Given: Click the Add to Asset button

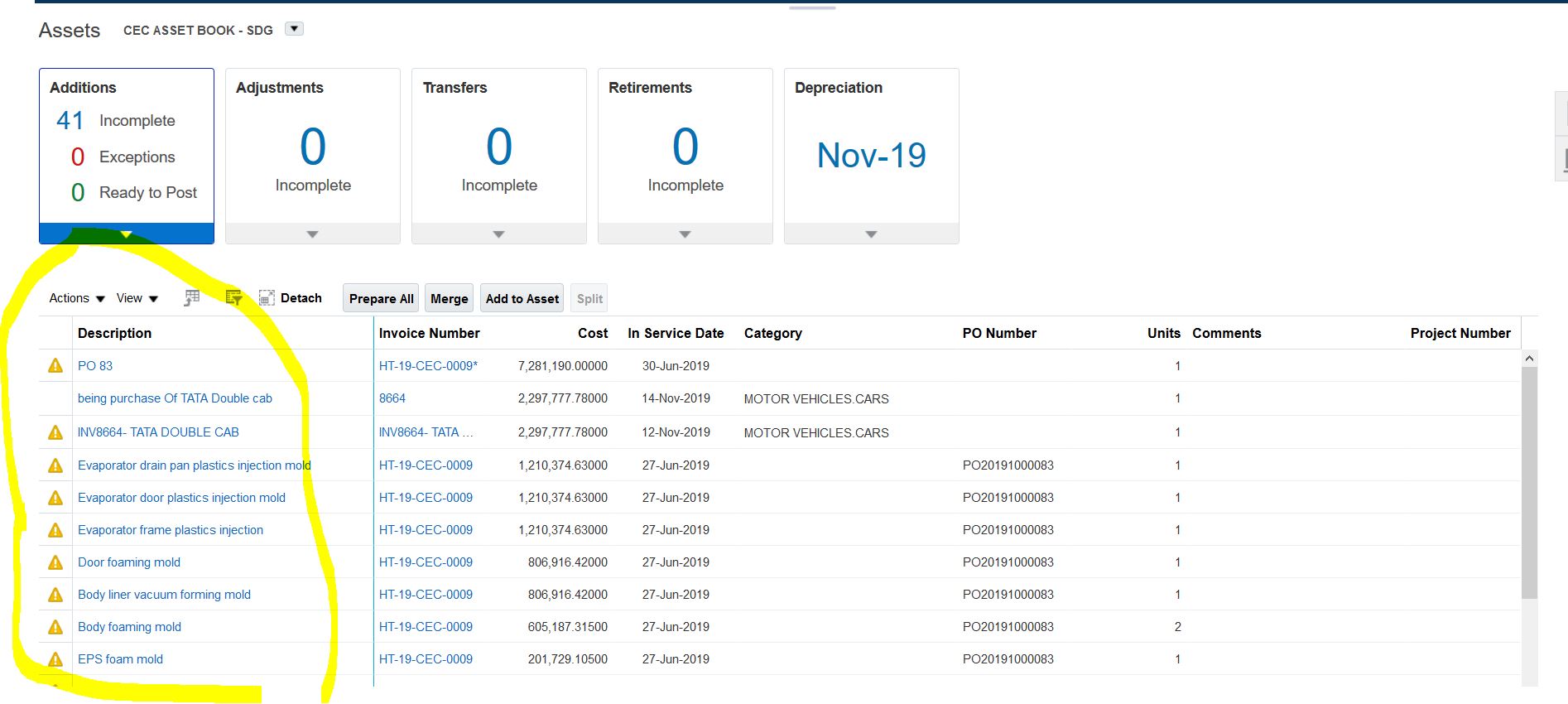Looking at the screenshot, I should pyautogui.click(x=522, y=298).
